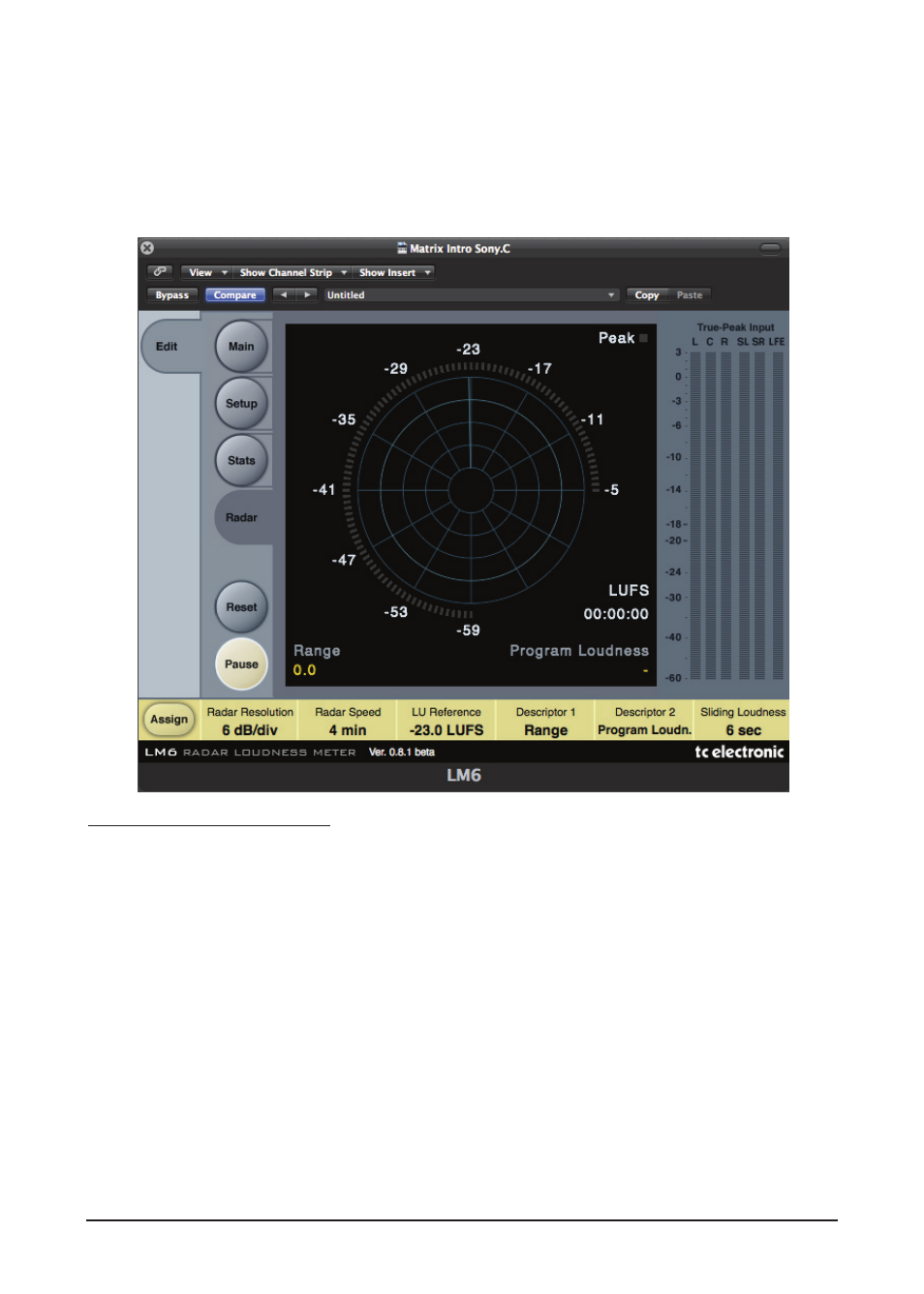
Task: Go to next preset with right arrow
Action: [x=306, y=294]
